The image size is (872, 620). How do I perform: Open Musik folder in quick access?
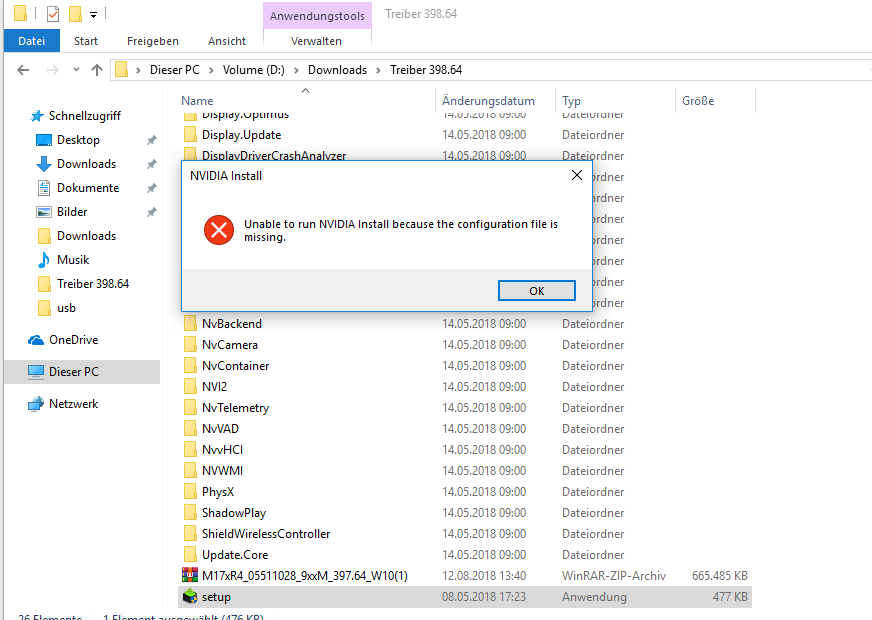[x=72, y=260]
